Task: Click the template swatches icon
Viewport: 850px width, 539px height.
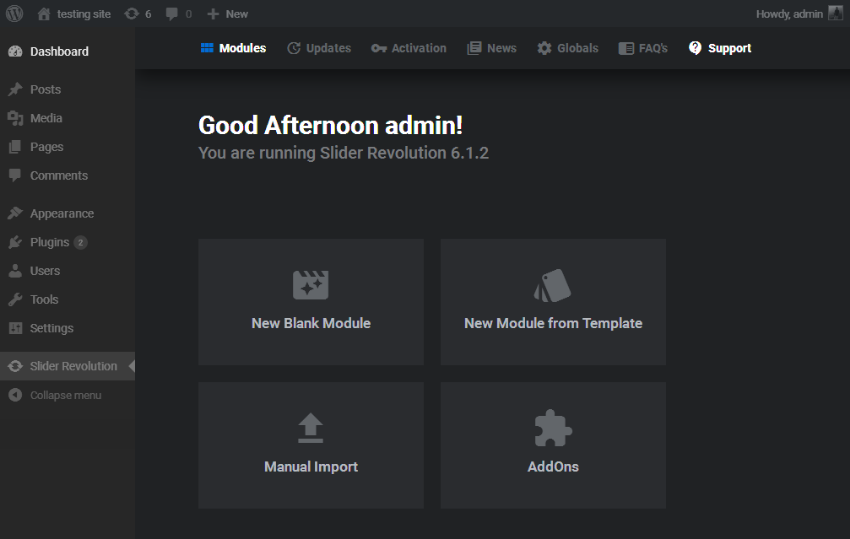Action: [x=552, y=285]
